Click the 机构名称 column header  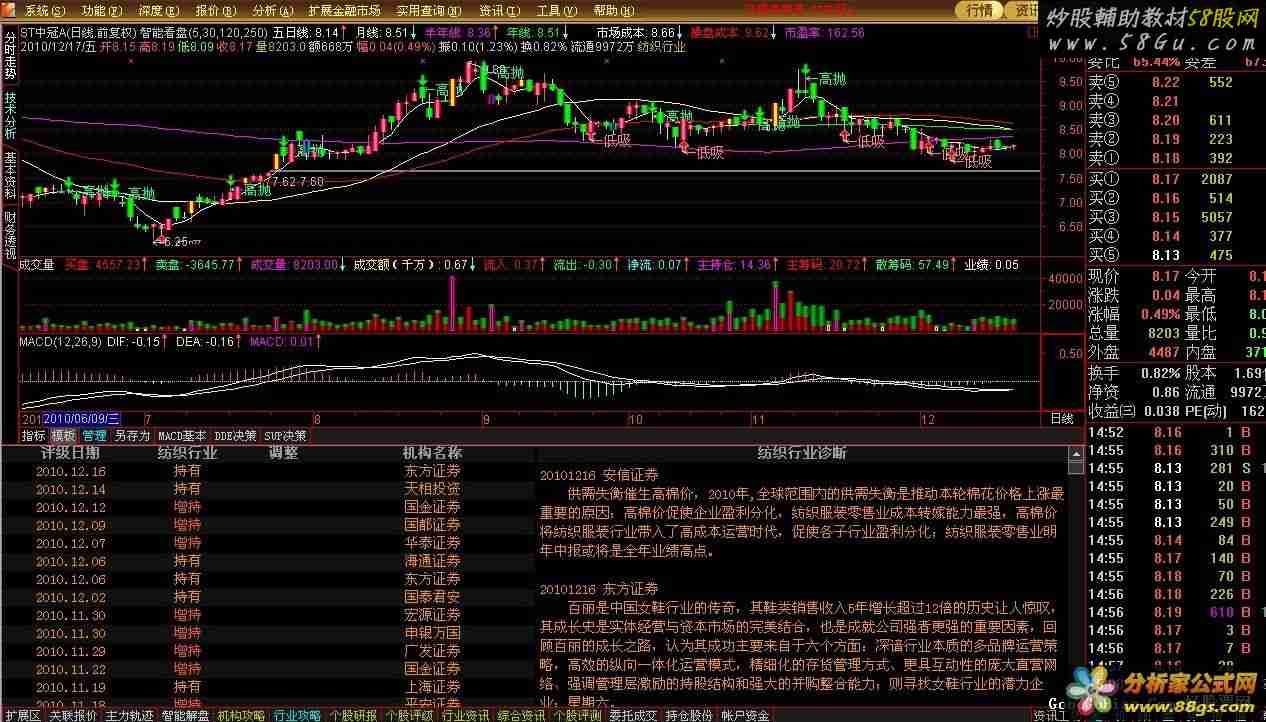tap(432, 453)
